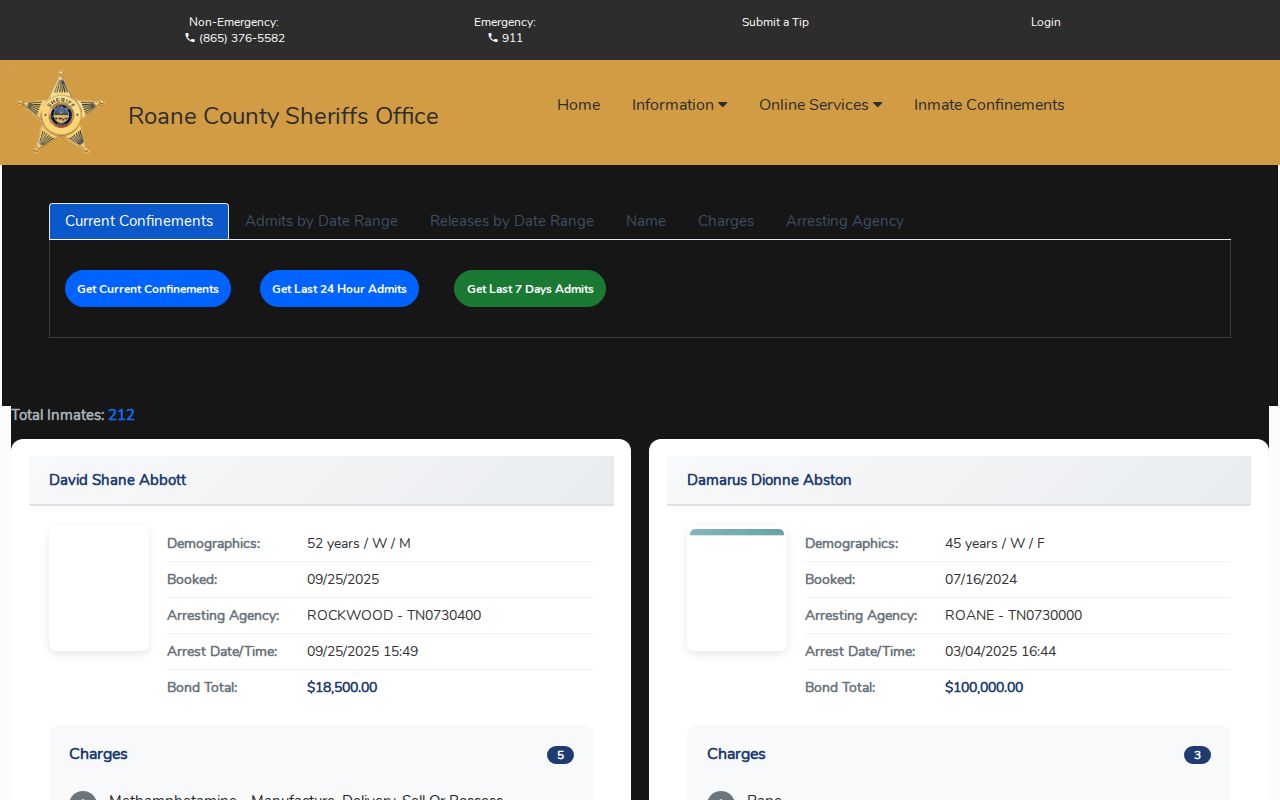Open the Charges search tab
The height and width of the screenshot is (800, 1280).
(x=726, y=221)
